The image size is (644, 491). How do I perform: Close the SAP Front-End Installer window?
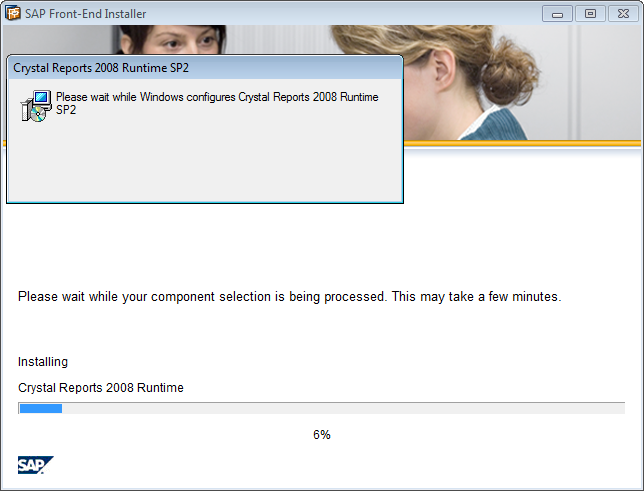point(623,14)
